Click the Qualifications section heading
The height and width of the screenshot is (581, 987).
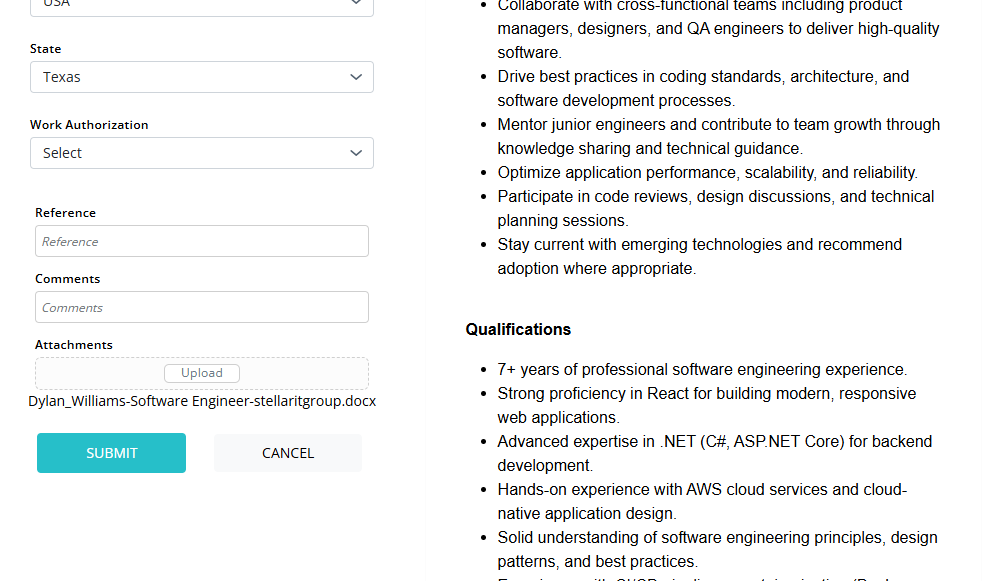click(x=518, y=329)
